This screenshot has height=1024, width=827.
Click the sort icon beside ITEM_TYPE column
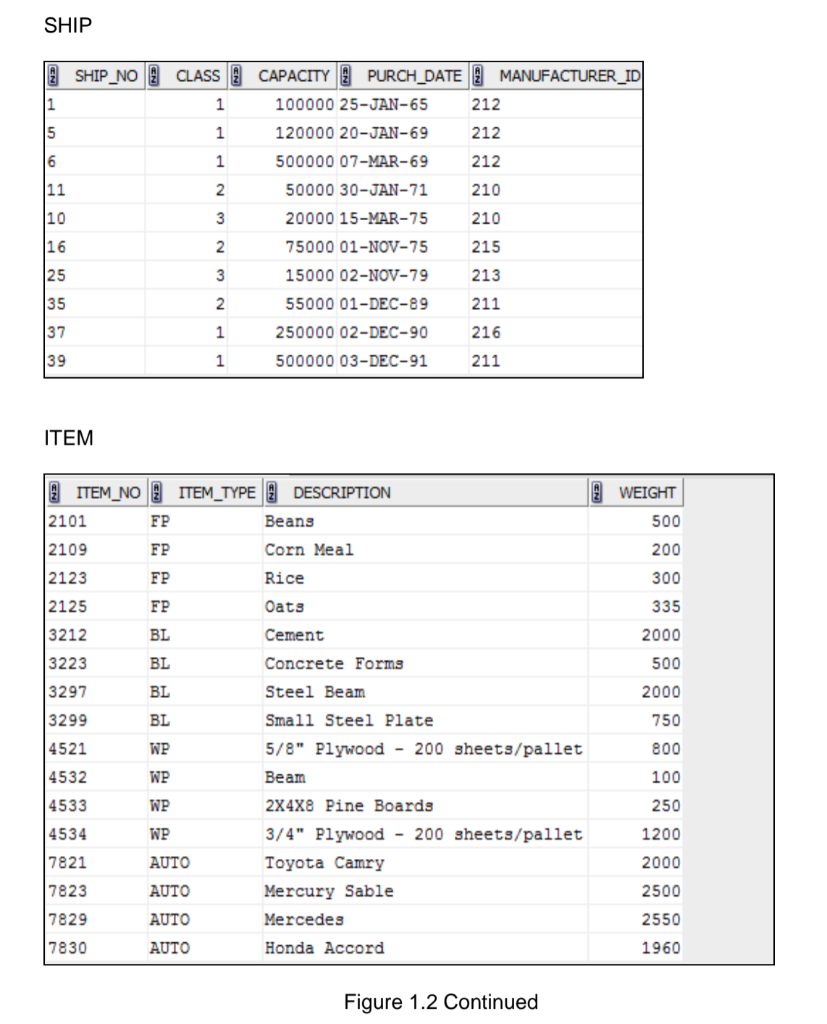[x=155, y=492]
